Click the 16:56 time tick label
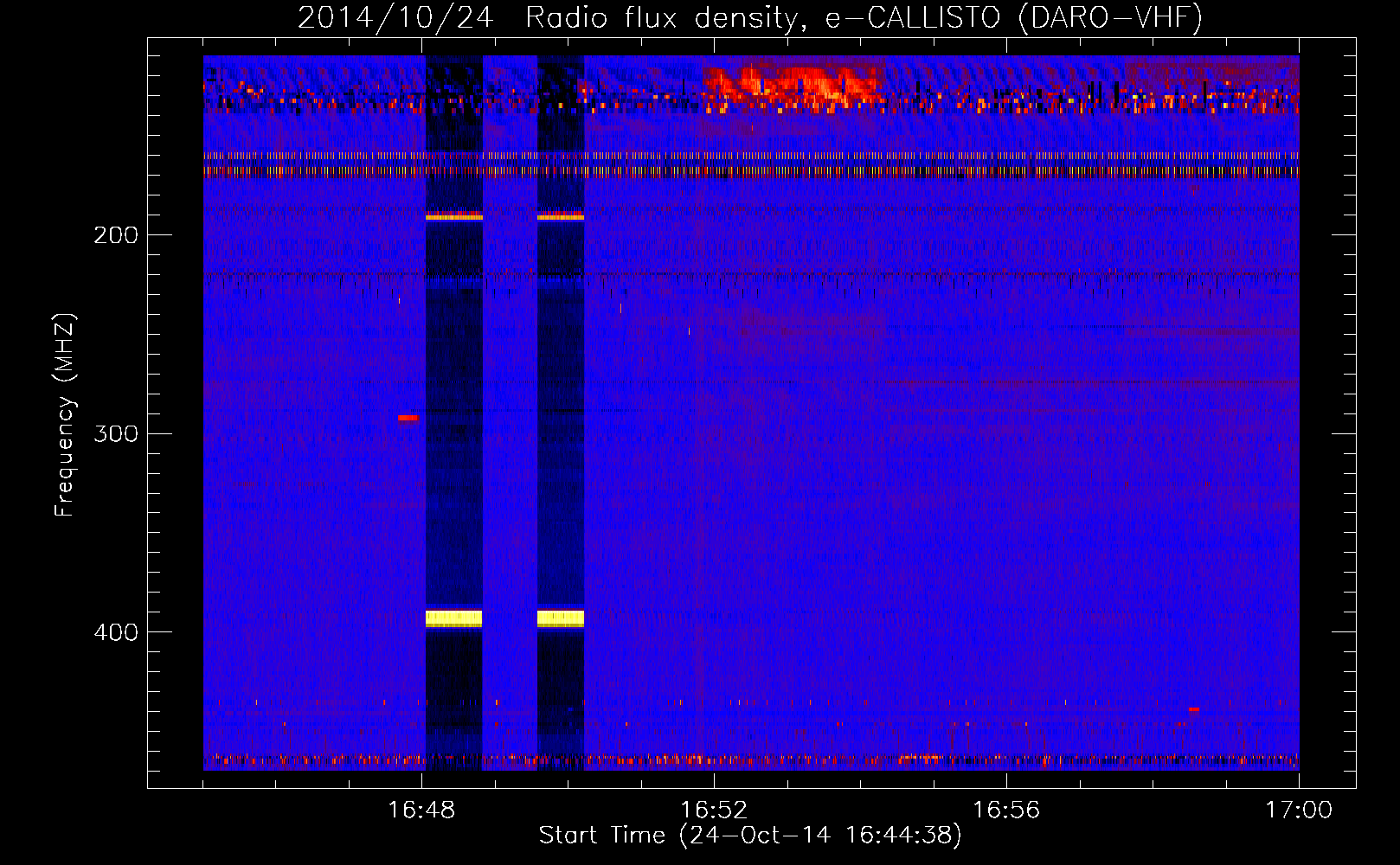This screenshot has width=1400, height=865. [x=1006, y=811]
